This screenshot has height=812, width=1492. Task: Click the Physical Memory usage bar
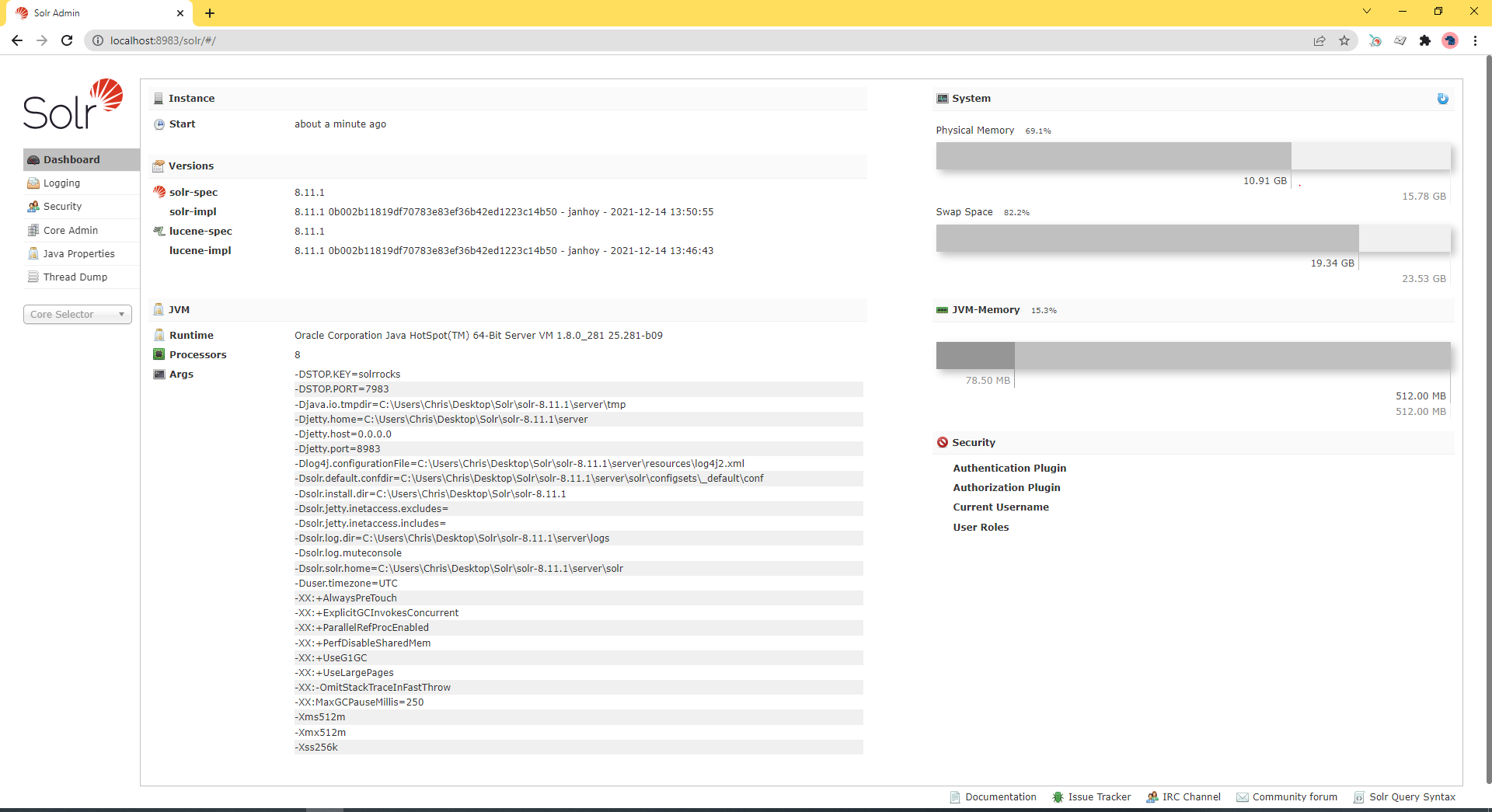(x=1193, y=156)
